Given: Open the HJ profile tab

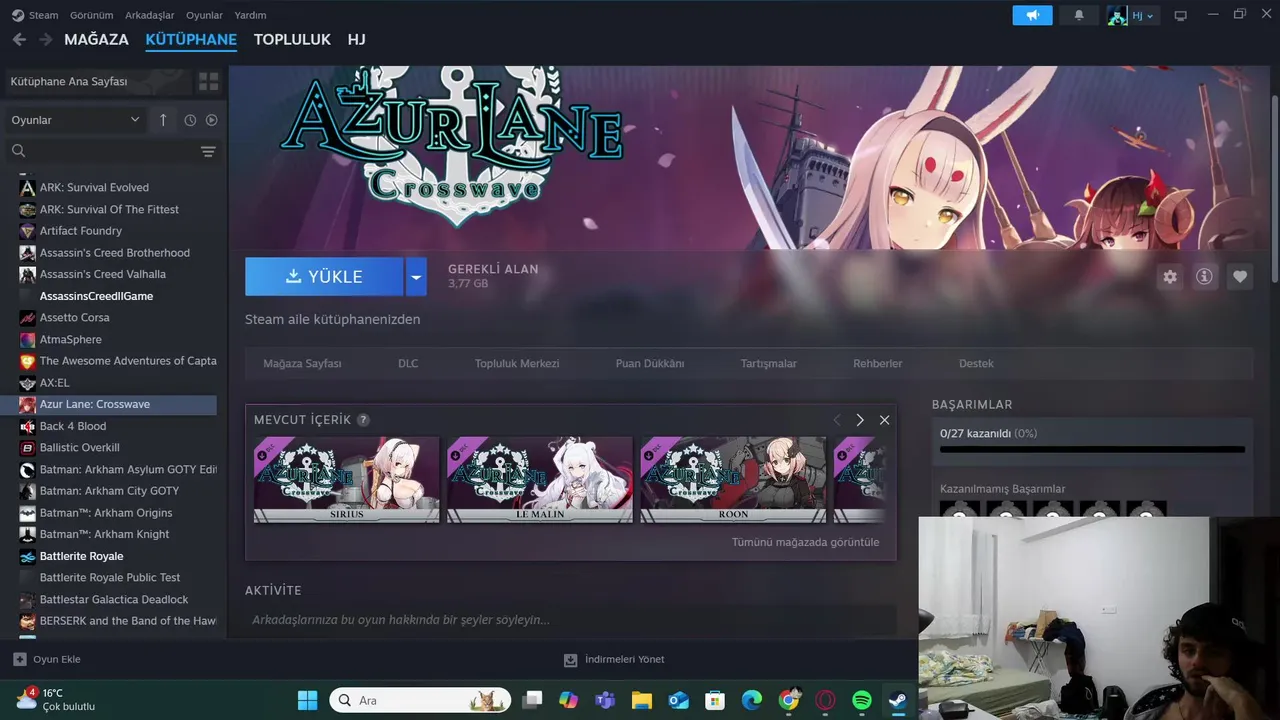Looking at the screenshot, I should pos(356,40).
